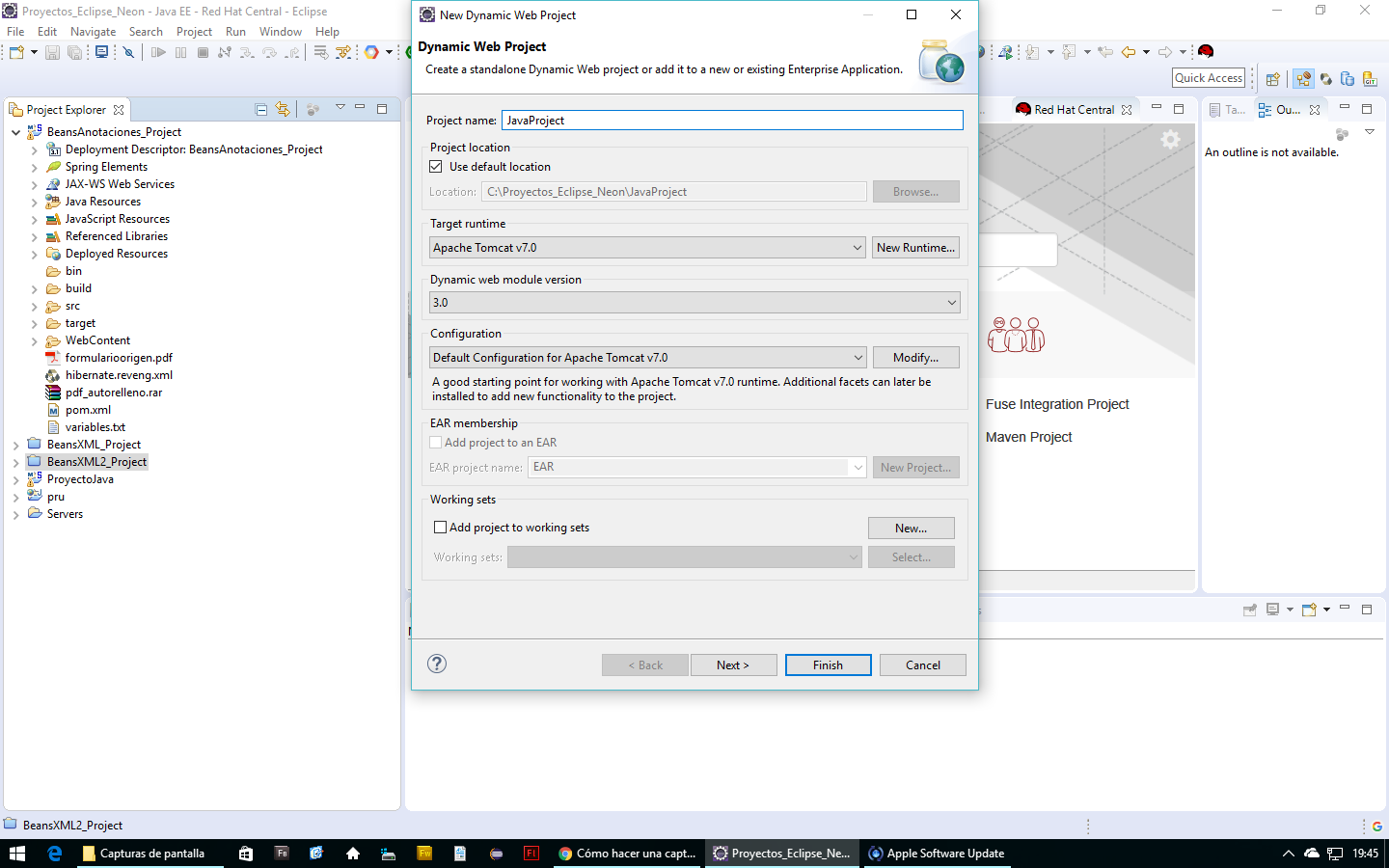This screenshot has width=1389, height=868.
Task: Click Last Edit Location icon
Action: [1105, 51]
